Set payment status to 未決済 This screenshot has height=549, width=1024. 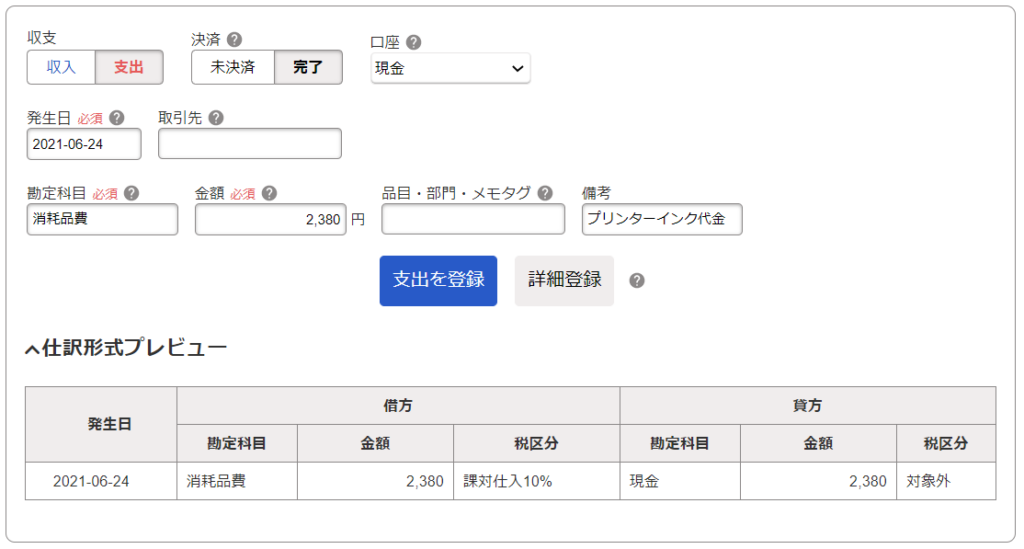(232, 67)
